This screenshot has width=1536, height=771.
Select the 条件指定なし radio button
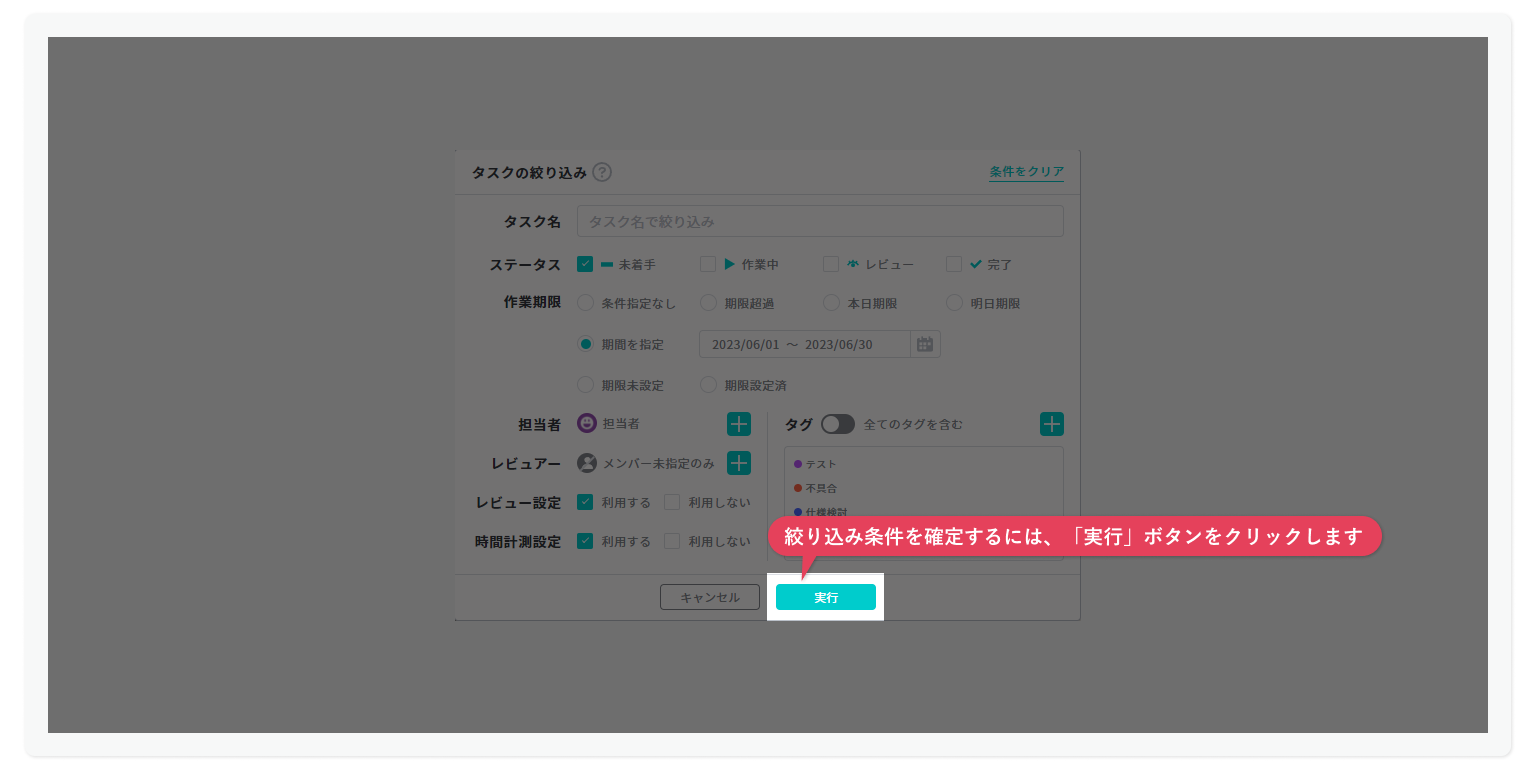pos(586,303)
